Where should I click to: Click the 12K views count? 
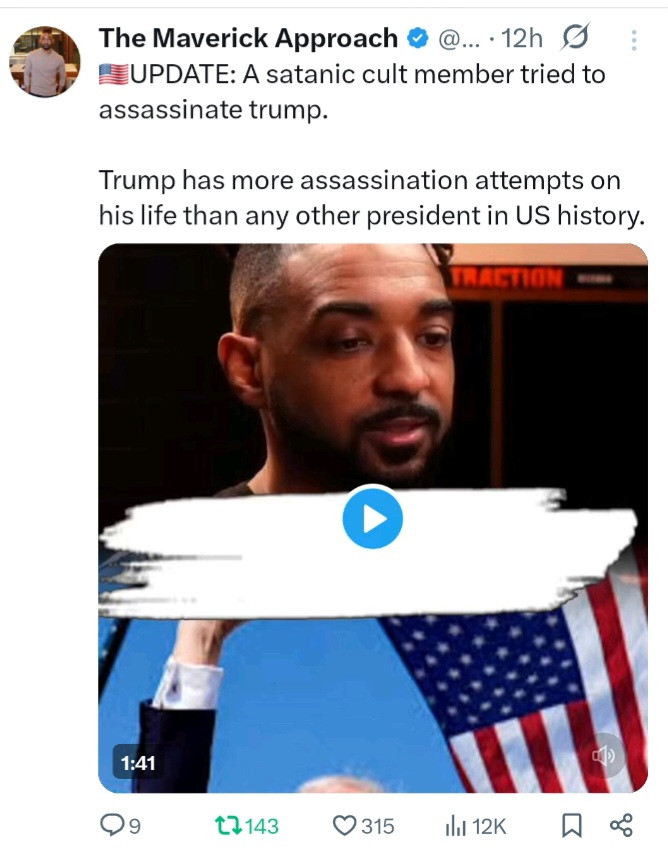[x=489, y=826]
